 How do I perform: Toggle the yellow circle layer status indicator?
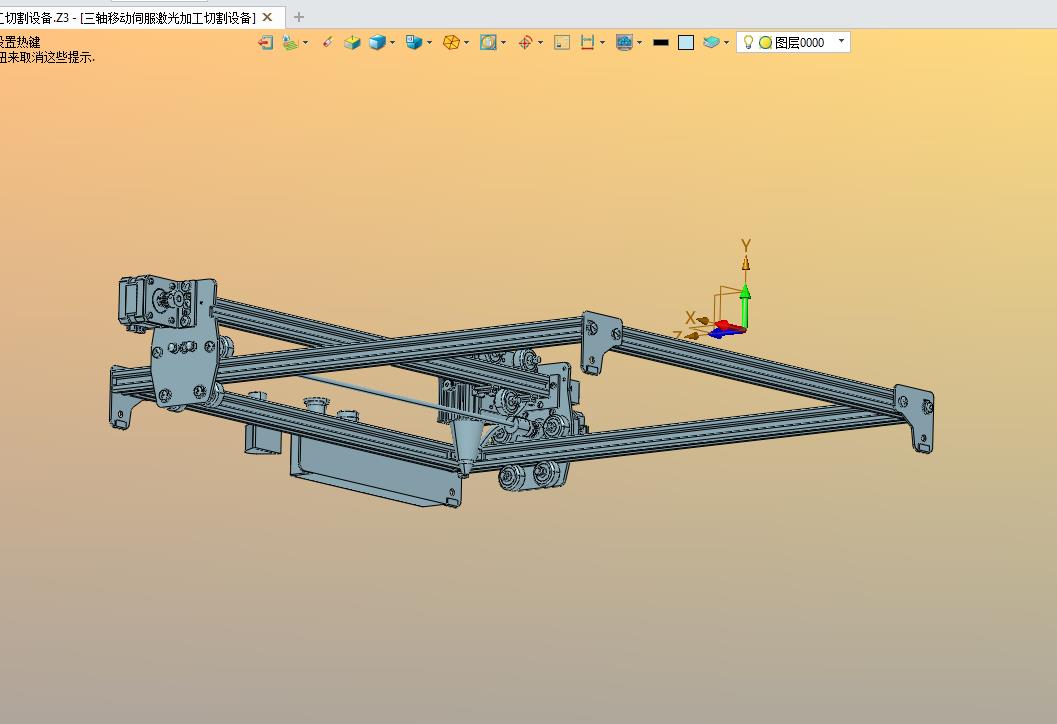click(765, 42)
